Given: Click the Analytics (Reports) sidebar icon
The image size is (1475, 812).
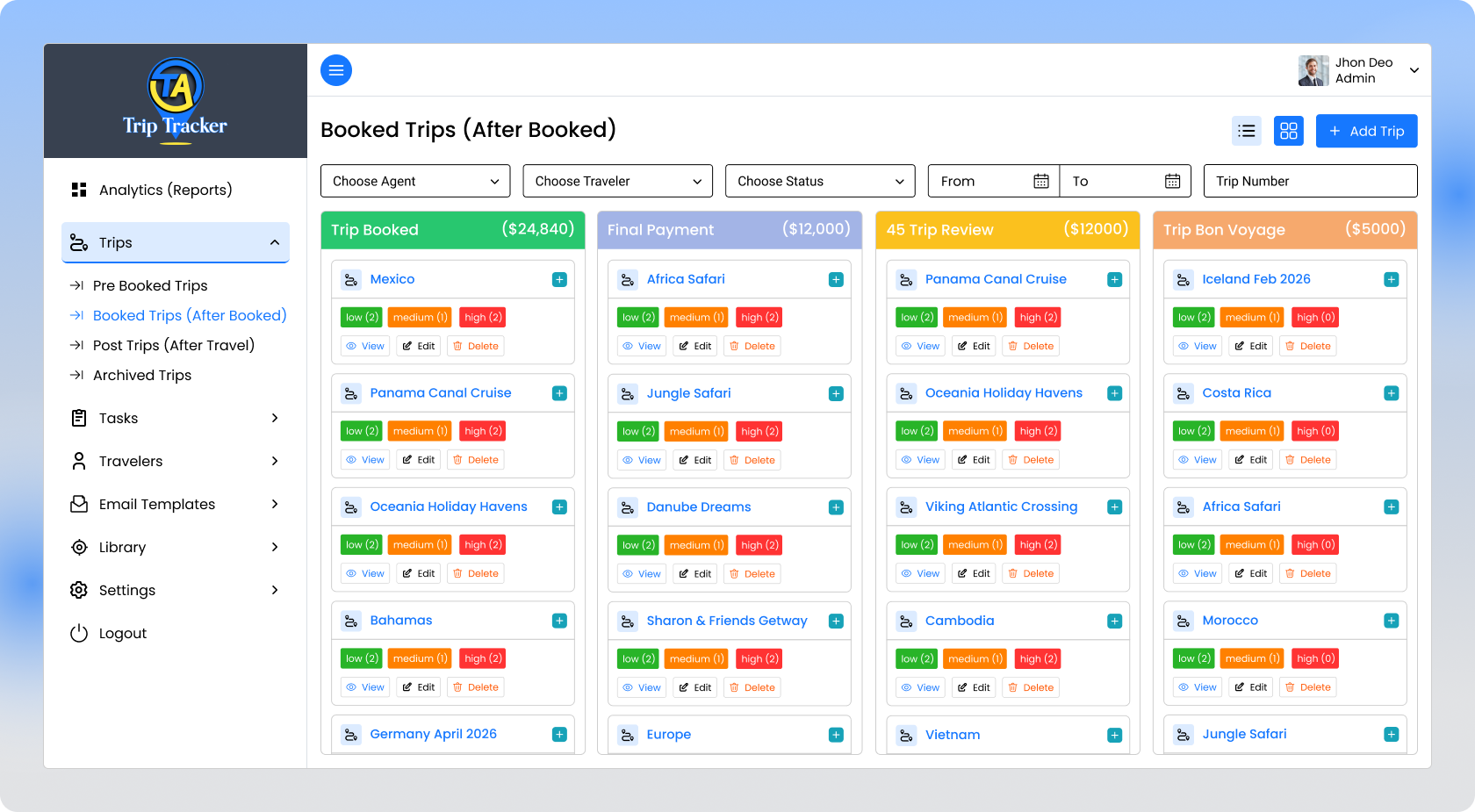Looking at the screenshot, I should tap(79, 190).
